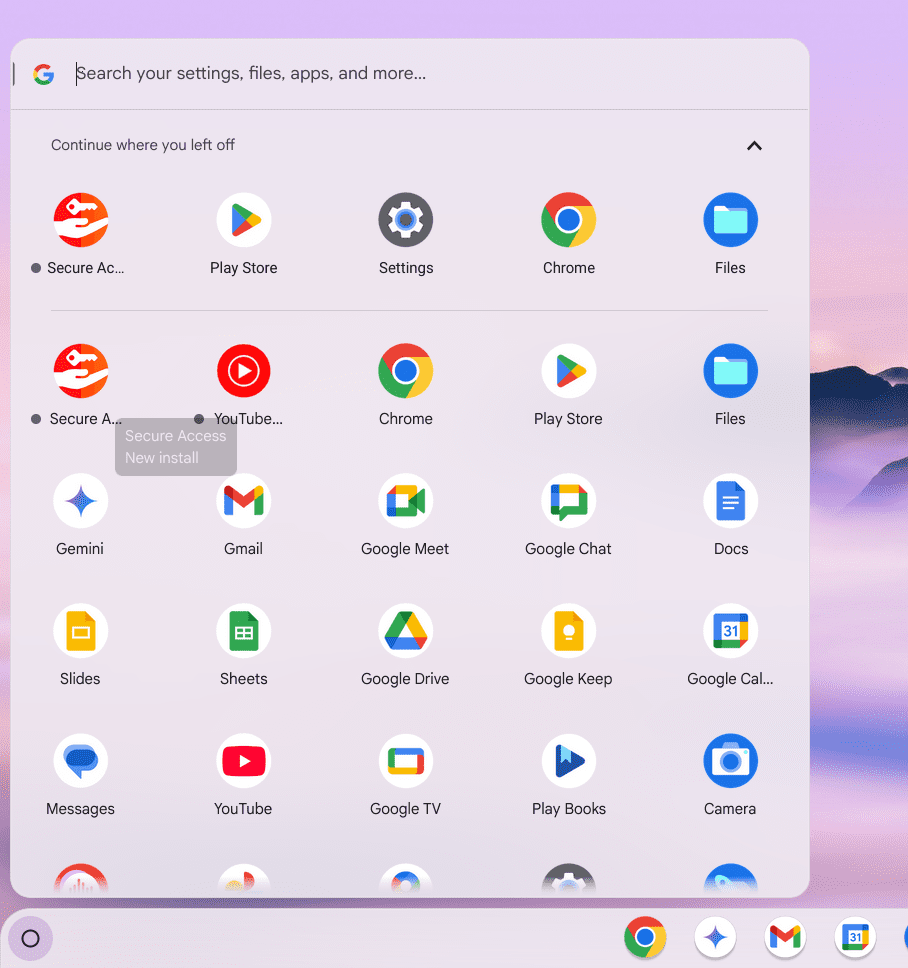Click the launcher search input field
908x968 pixels.
[x=400, y=74]
